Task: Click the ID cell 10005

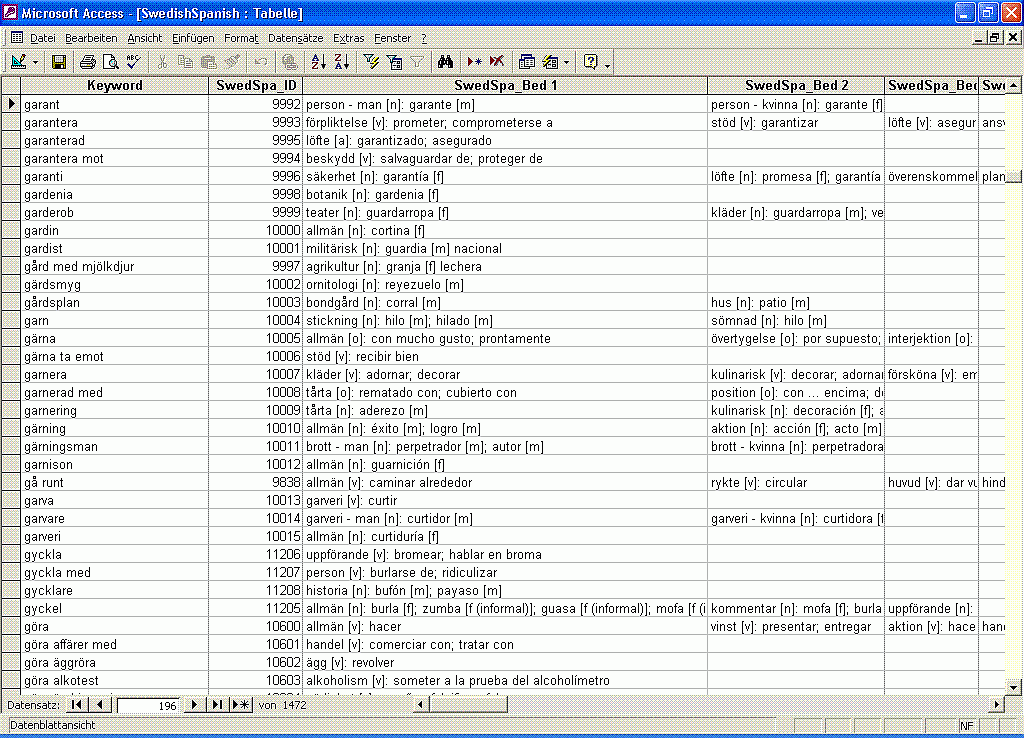Action: 256,338
